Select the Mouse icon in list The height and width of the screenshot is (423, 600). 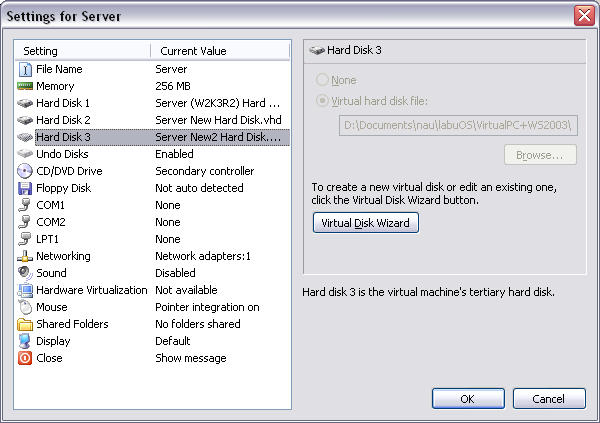coord(25,307)
